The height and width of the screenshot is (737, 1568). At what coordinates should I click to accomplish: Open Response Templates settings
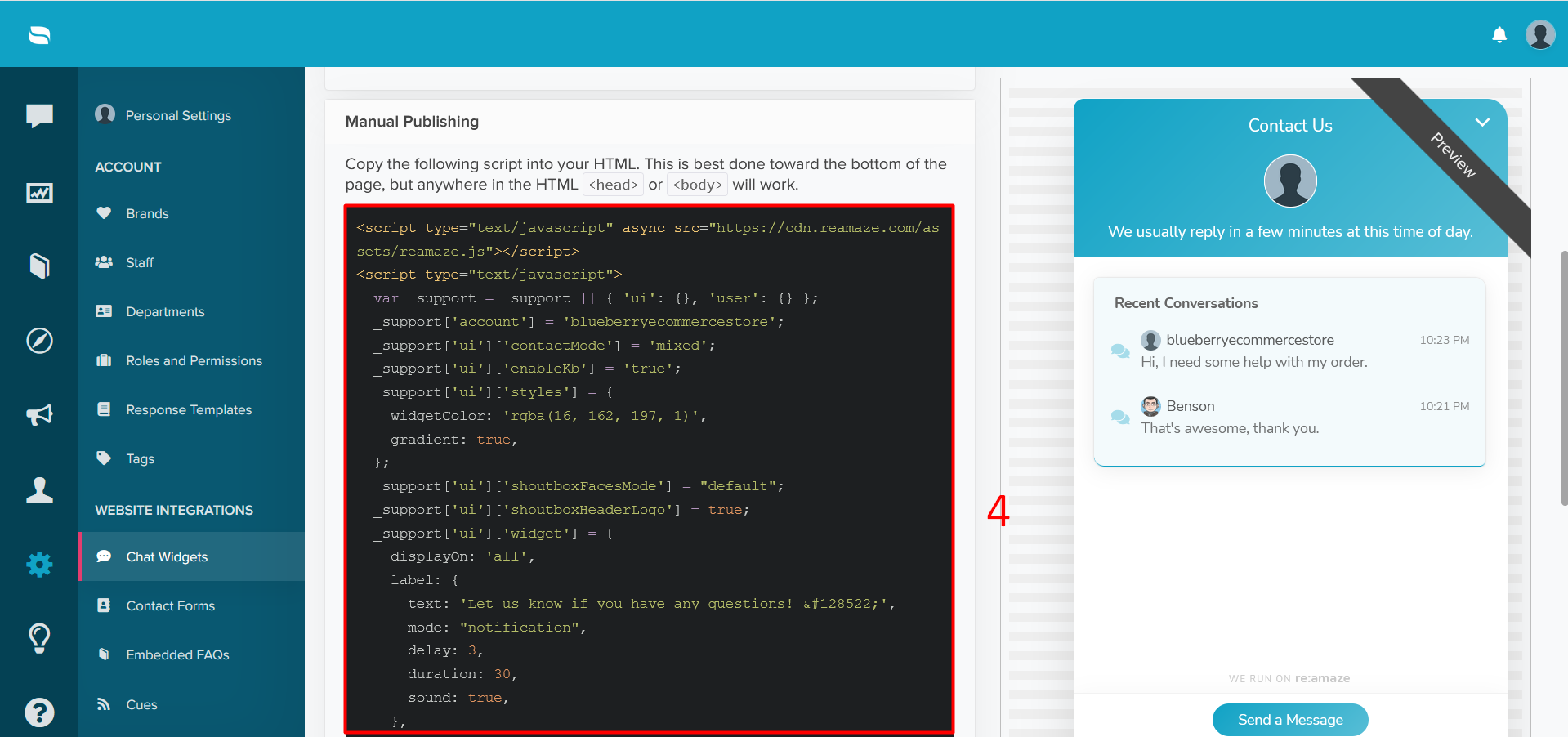189,409
